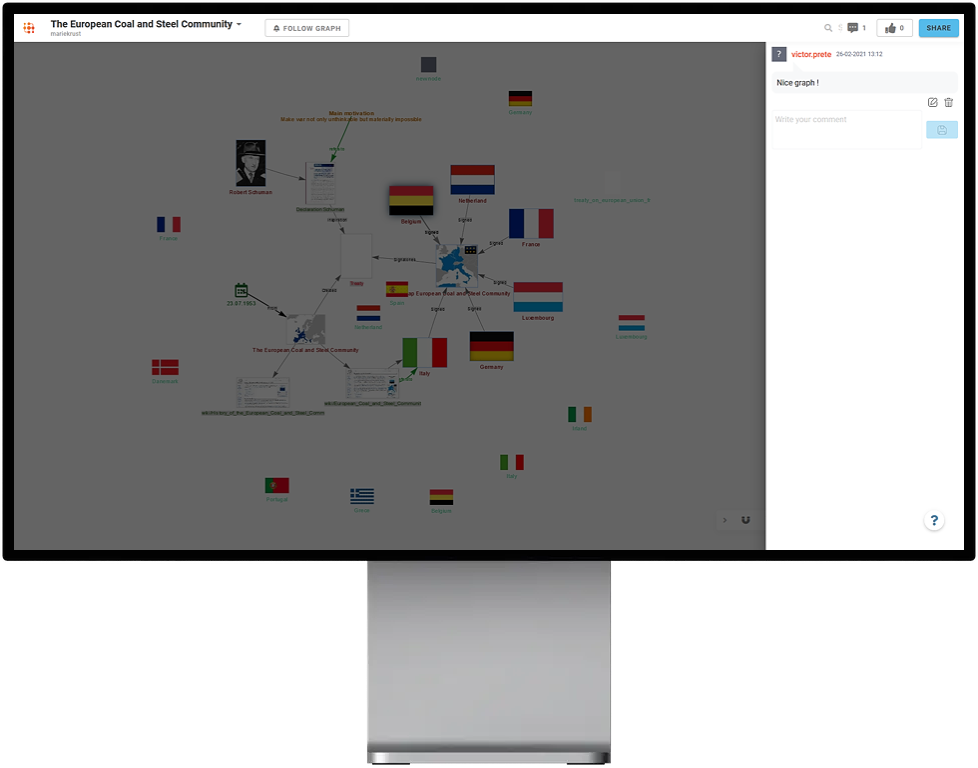This screenshot has width=978, height=768.
Task: Select wiki European_Coal_and_Steel_Communit page node
Action: point(372,384)
